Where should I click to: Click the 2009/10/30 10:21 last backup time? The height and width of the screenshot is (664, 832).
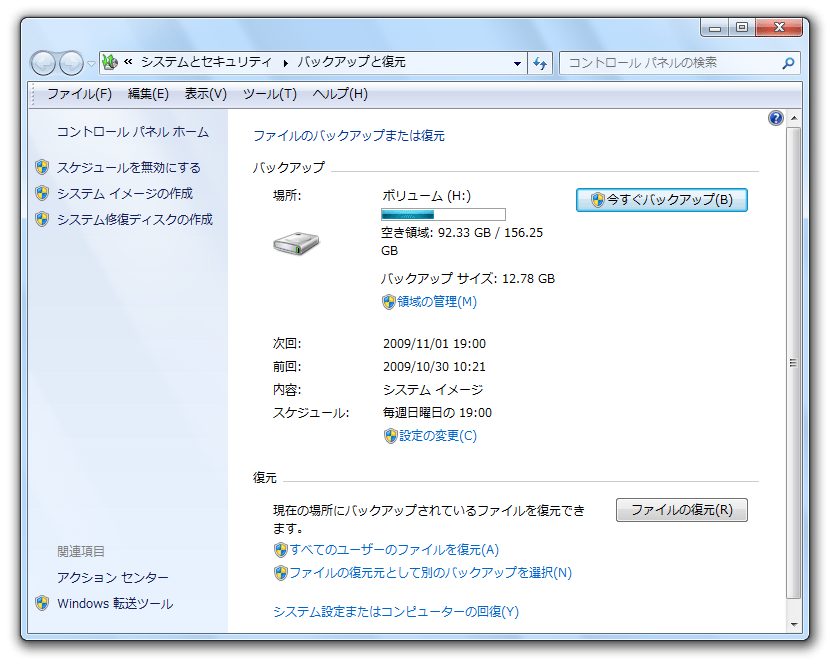[x=434, y=367]
